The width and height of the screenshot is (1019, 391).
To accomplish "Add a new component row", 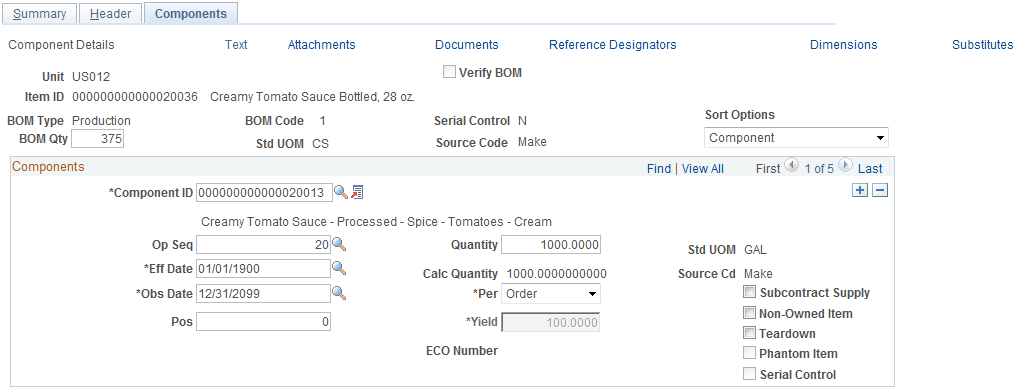I will tap(860, 190).
